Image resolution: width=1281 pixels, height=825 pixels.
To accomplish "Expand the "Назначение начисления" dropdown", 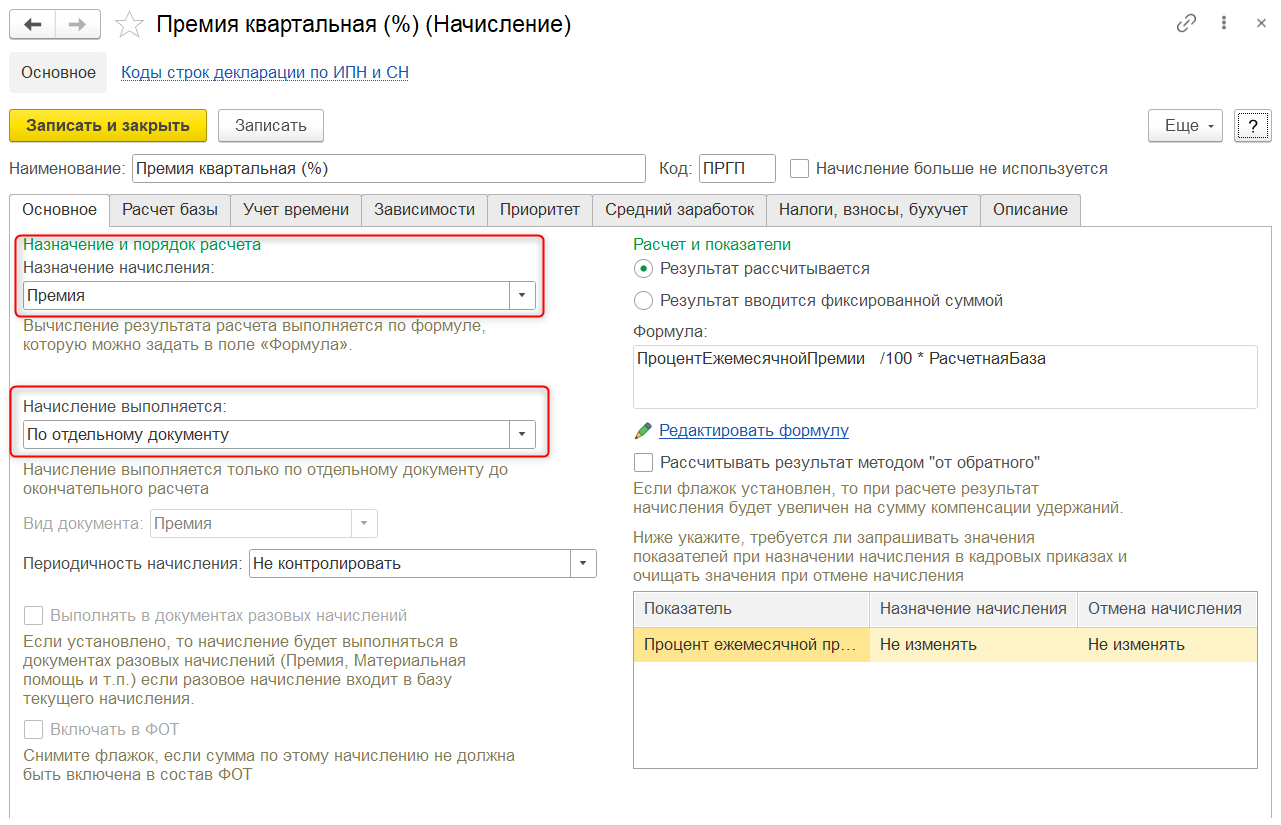I will pyautogui.click(x=522, y=295).
